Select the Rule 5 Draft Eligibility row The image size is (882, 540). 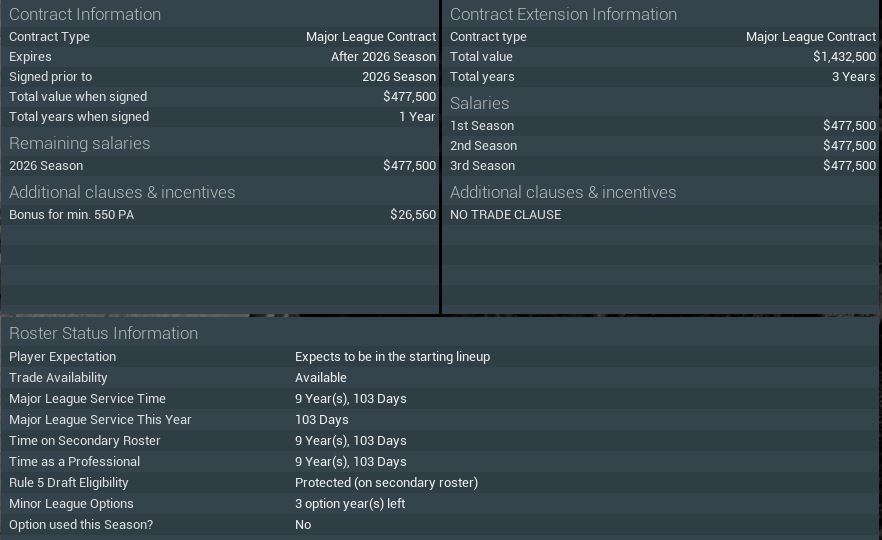click(x=440, y=483)
